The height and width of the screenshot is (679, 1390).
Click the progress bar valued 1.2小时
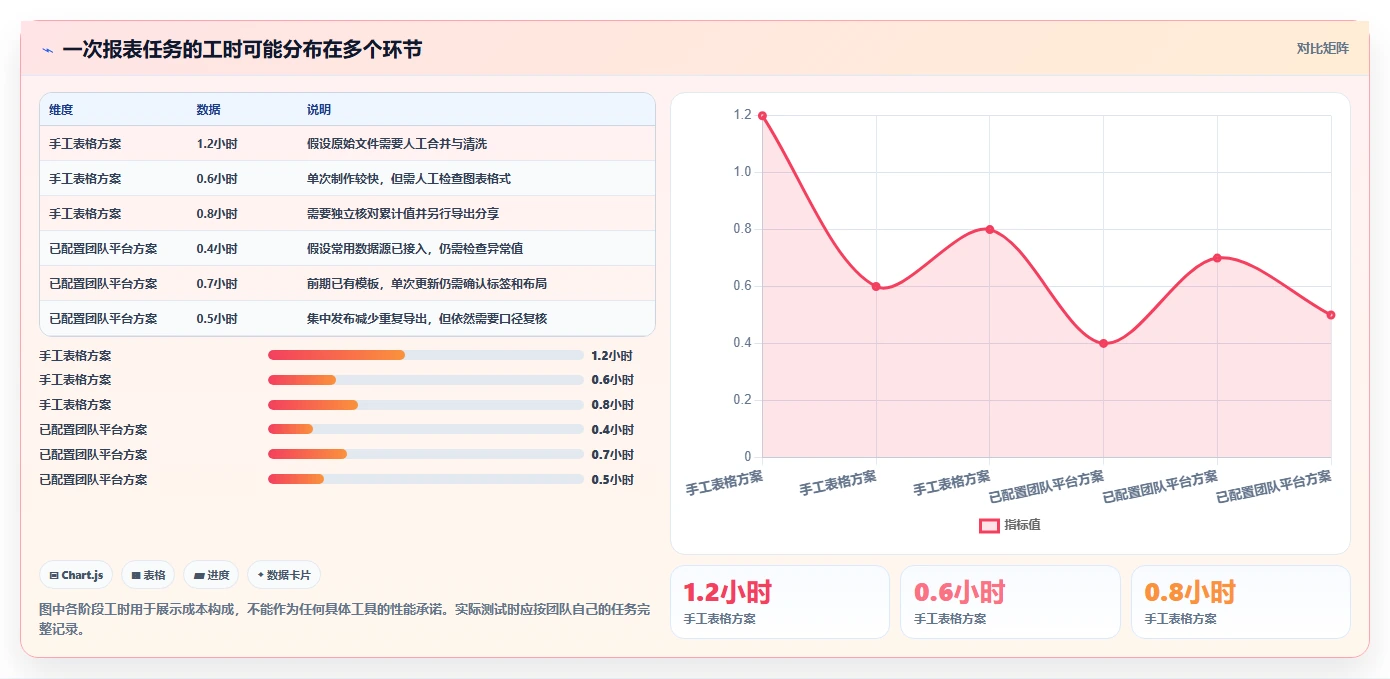coord(426,355)
